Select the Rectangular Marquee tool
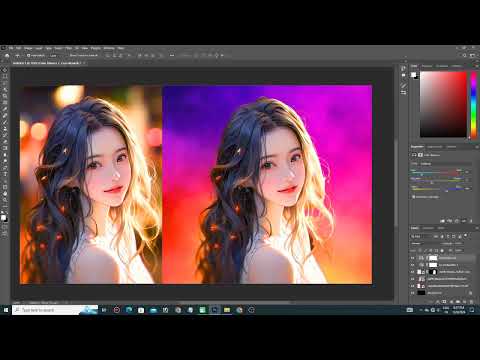The width and height of the screenshot is (480, 360). 4,76
